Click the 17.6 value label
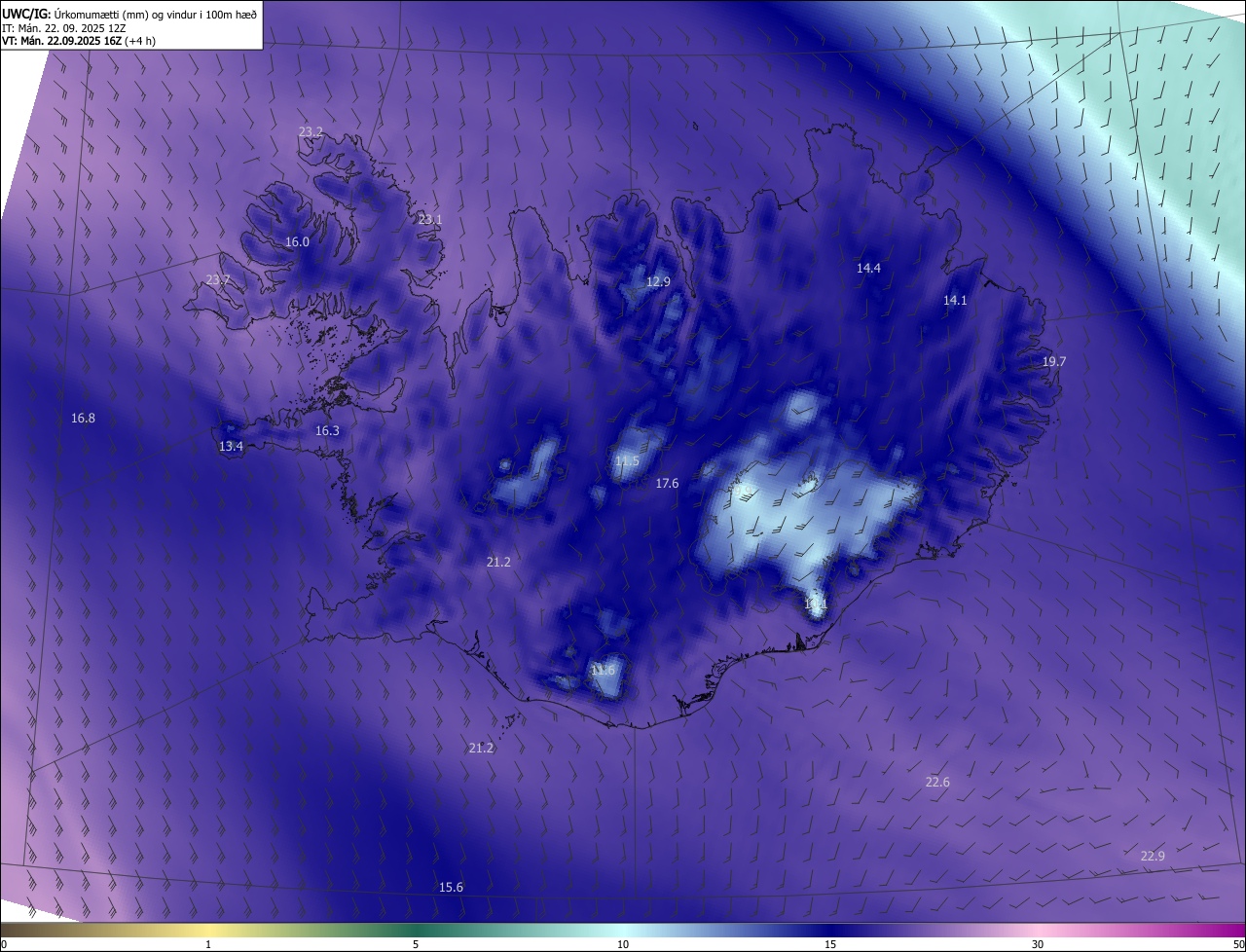Image resolution: width=1246 pixels, height=952 pixels. tap(667, 484)
